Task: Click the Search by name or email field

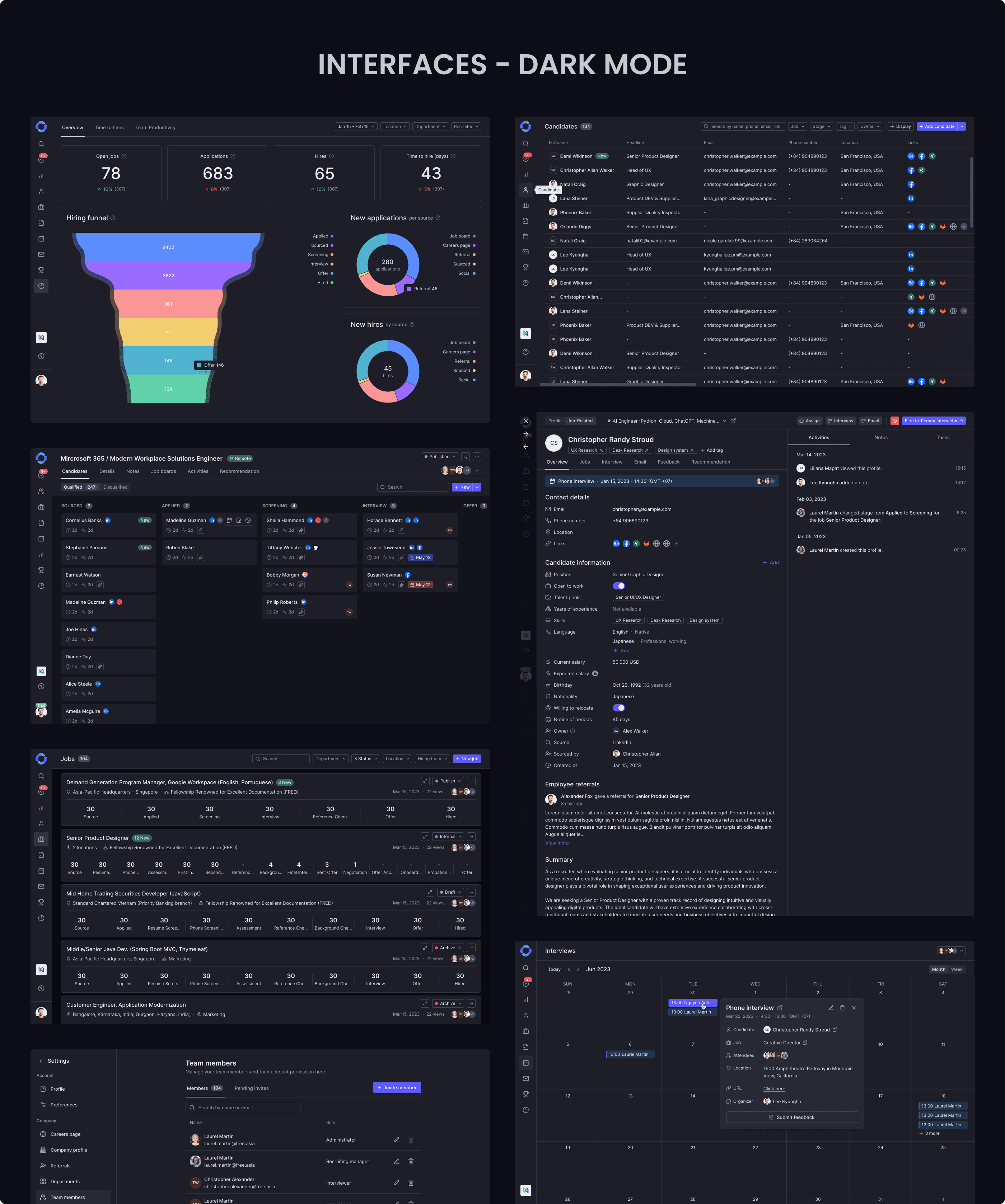Action: coord(243,1108)
